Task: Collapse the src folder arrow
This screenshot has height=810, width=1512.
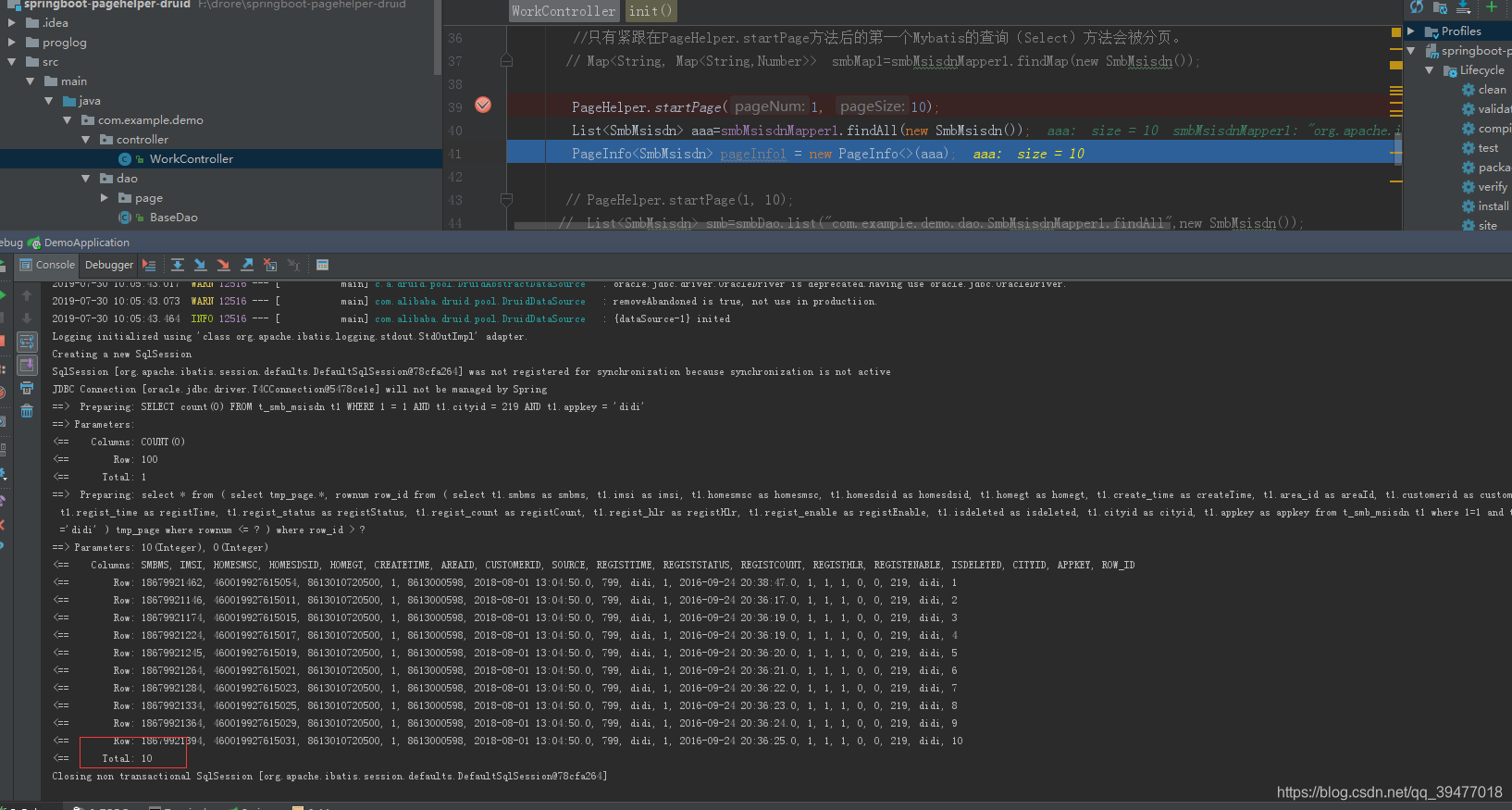Action: coord(12,62)
